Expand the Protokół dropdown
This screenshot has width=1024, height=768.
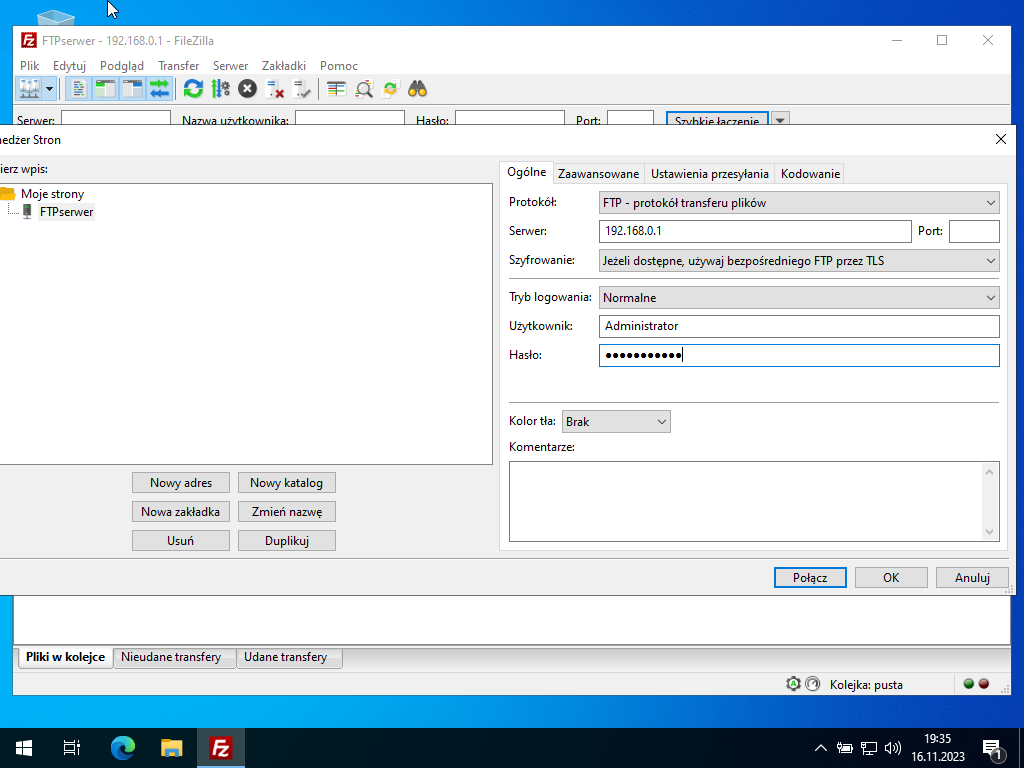click(799, 202)
